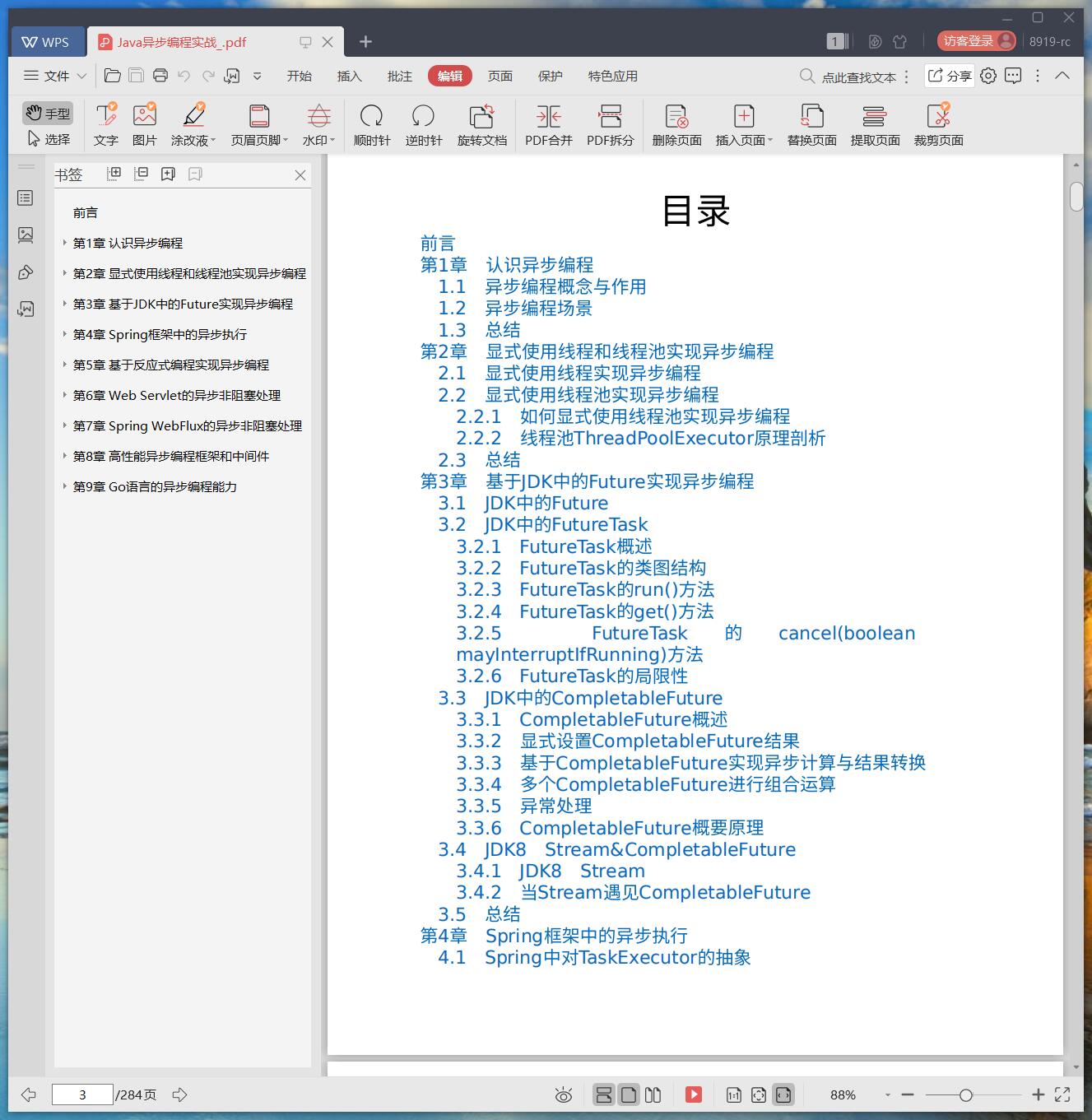Switch to the 批注 tab
This screenshot has height=1120, width=1092.
pos(399,76)
